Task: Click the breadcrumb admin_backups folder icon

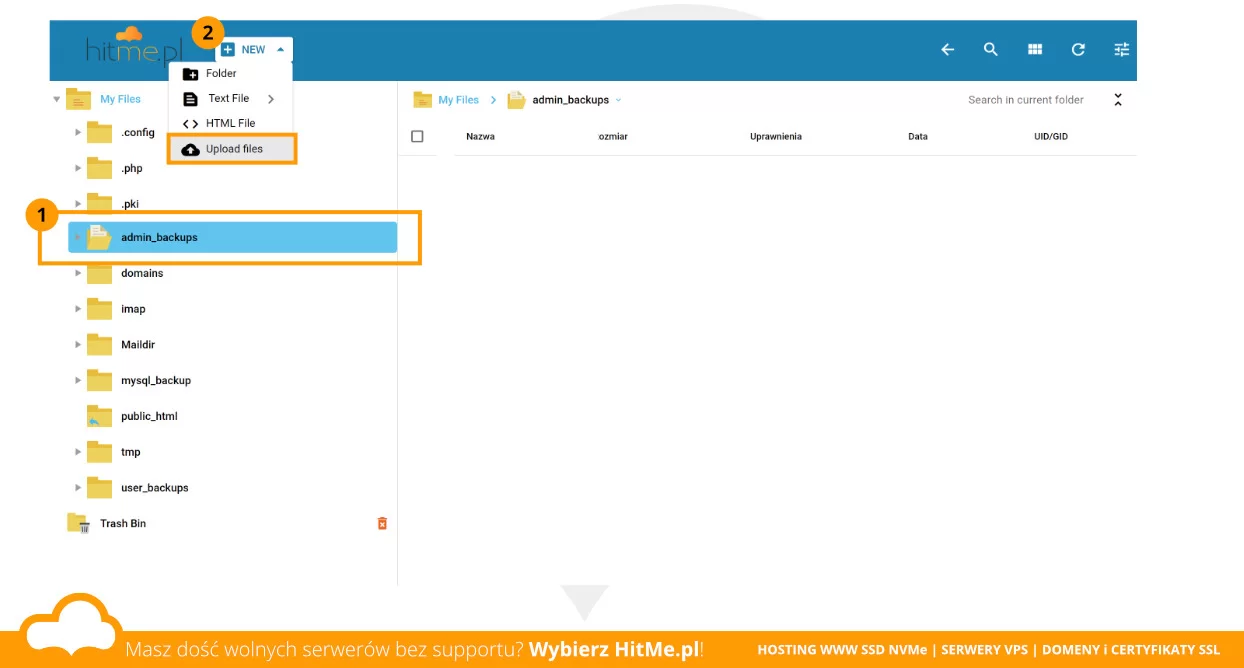Action: click(516, 100)
